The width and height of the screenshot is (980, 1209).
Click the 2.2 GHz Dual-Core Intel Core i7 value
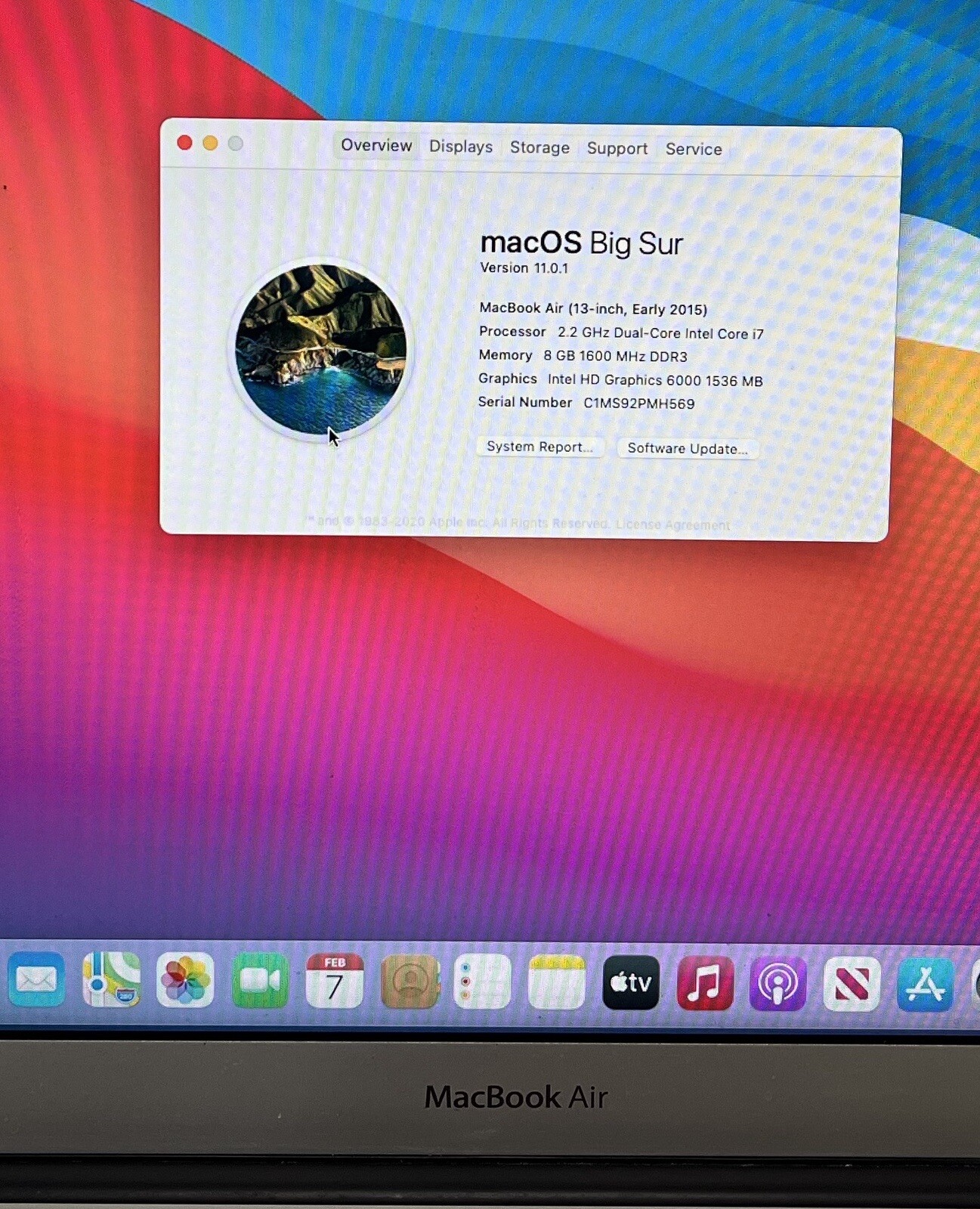pos(660,333)
